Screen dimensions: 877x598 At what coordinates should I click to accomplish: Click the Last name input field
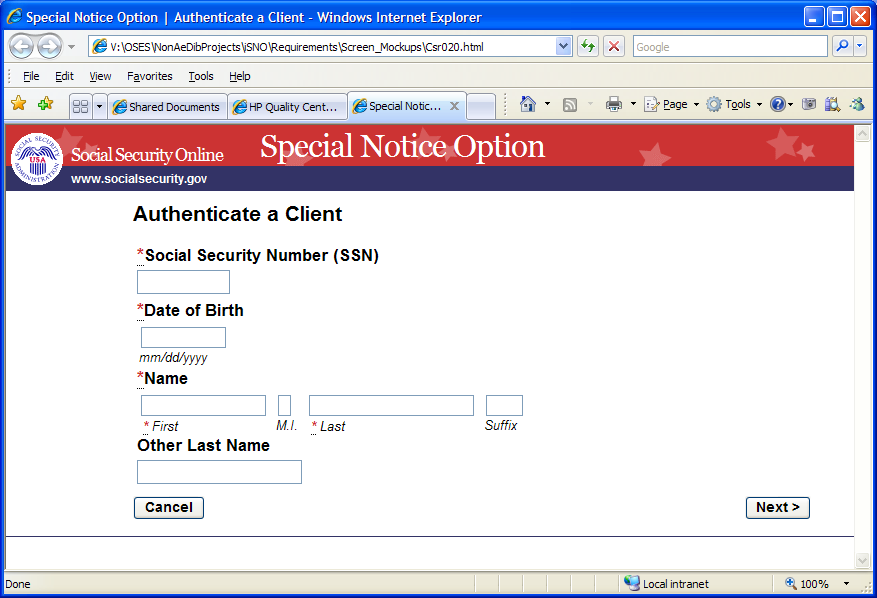391,406
